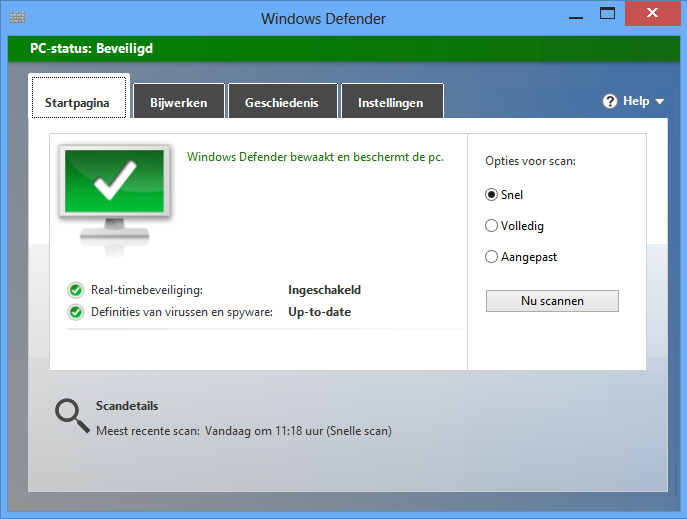Click the green check beside Definities van virussen
The height and width of the screenshot is (519, 687).
tap(76, 312)
